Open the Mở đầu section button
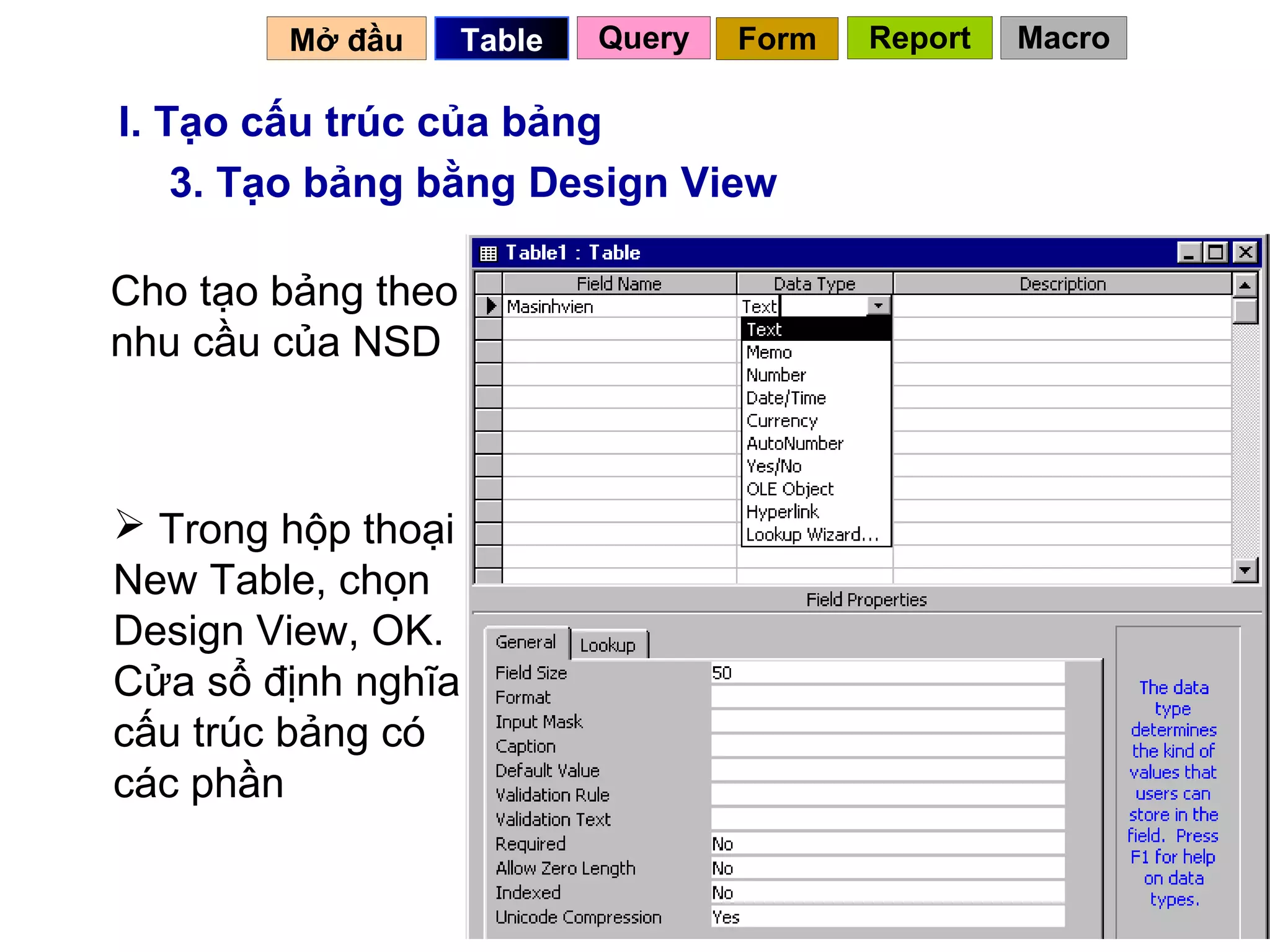1270x952 pixels. pos(346,38)
